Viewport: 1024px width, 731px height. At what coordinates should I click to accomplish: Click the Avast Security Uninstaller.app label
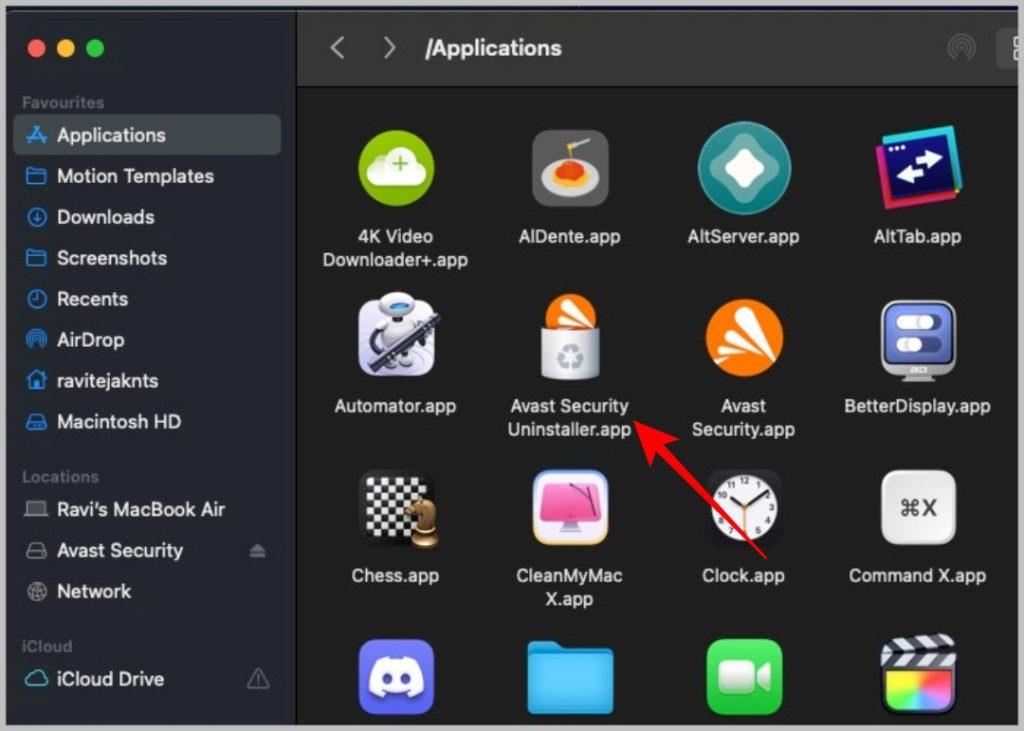[569, 417]
